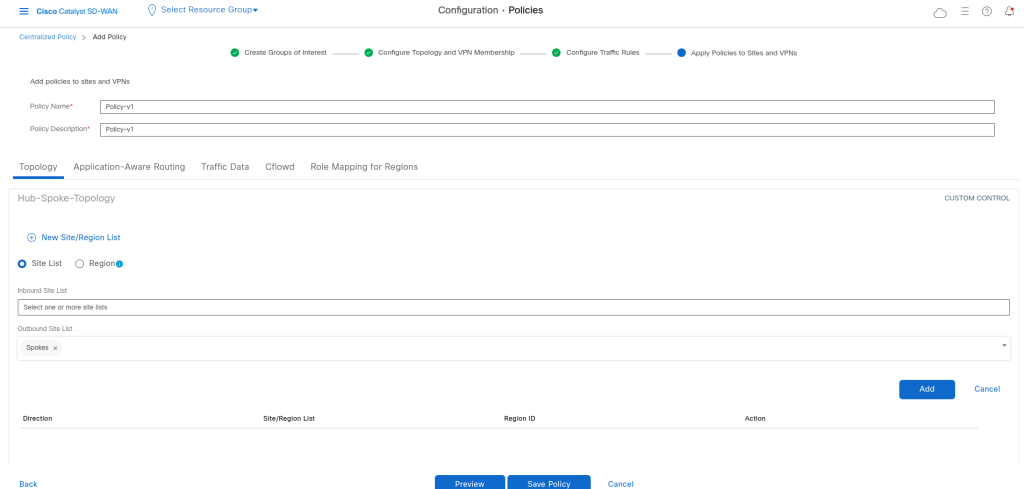
Task: Open the notifications bell
Action: 1009,11
